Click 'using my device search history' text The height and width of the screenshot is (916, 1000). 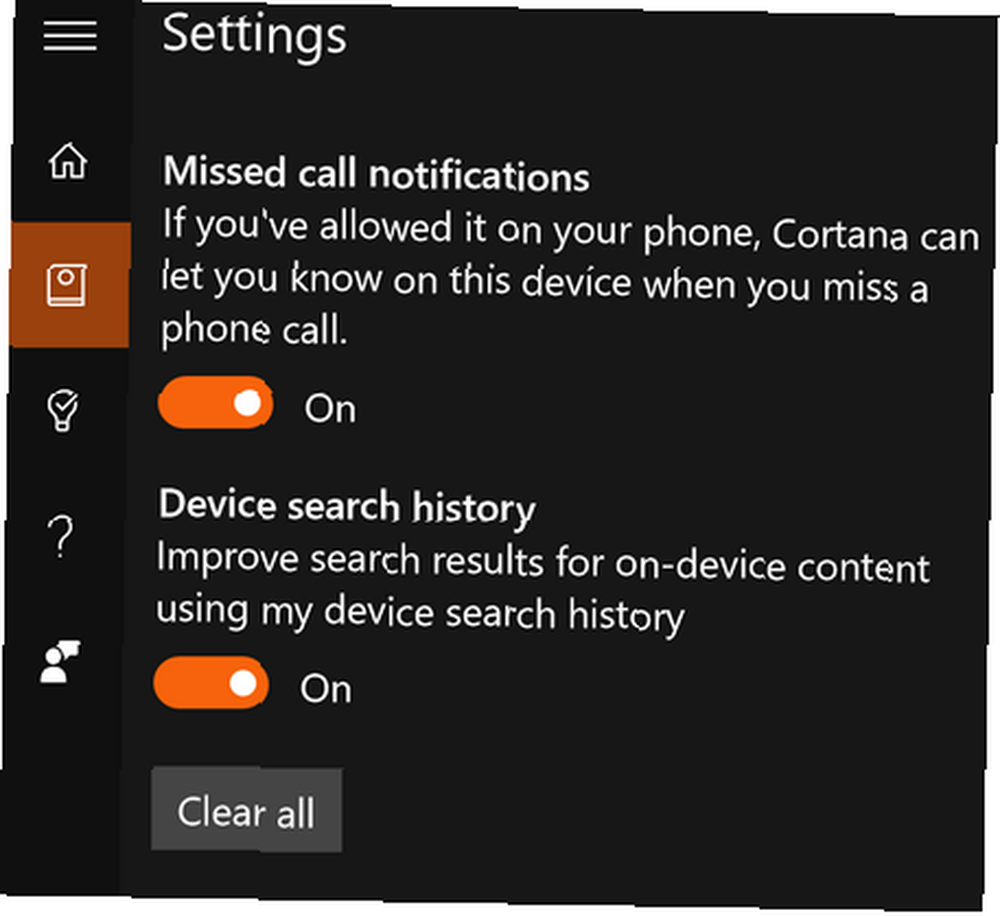point(421,614)
